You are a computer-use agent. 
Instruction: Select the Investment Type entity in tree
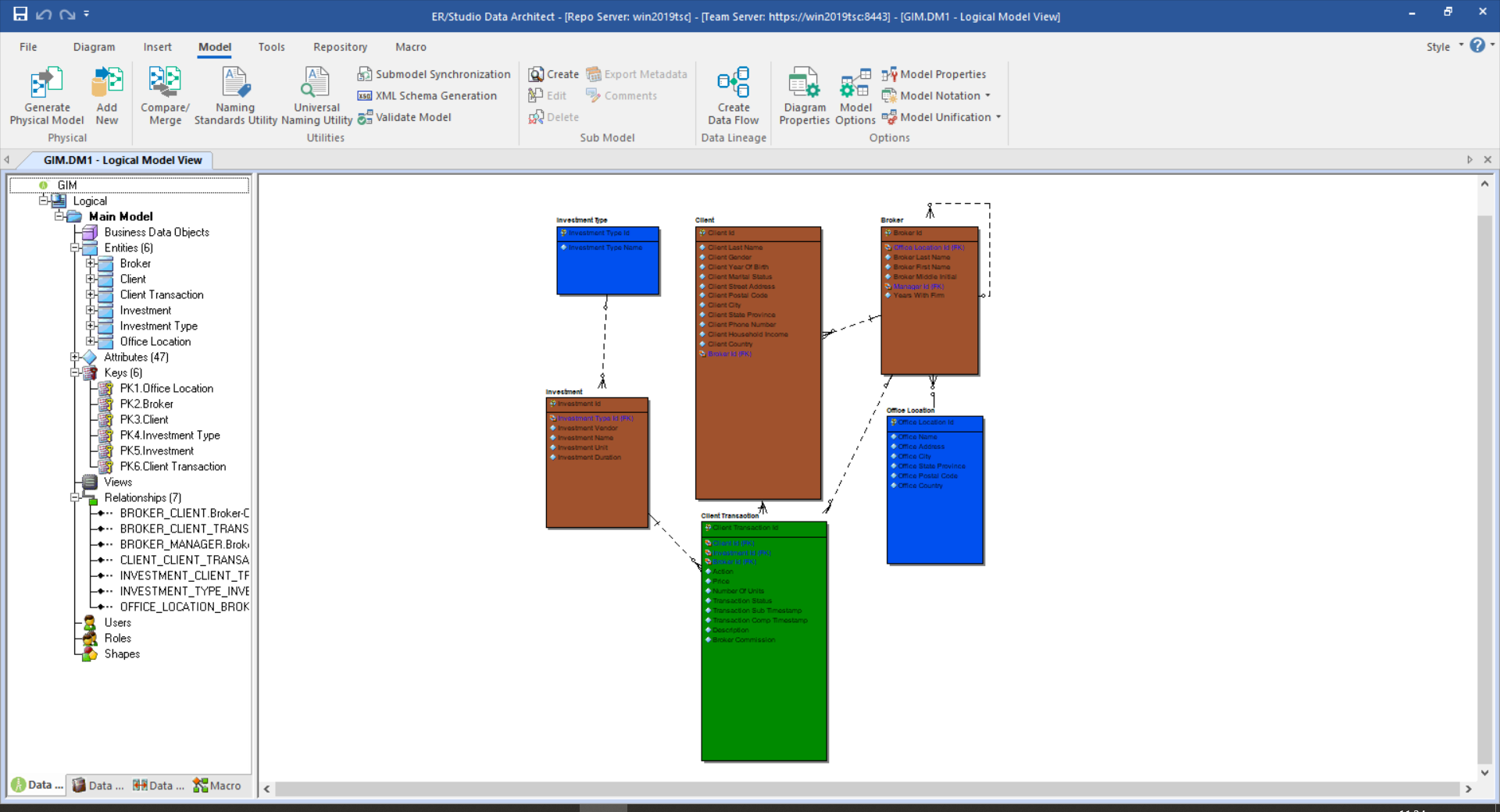(159, 326)
